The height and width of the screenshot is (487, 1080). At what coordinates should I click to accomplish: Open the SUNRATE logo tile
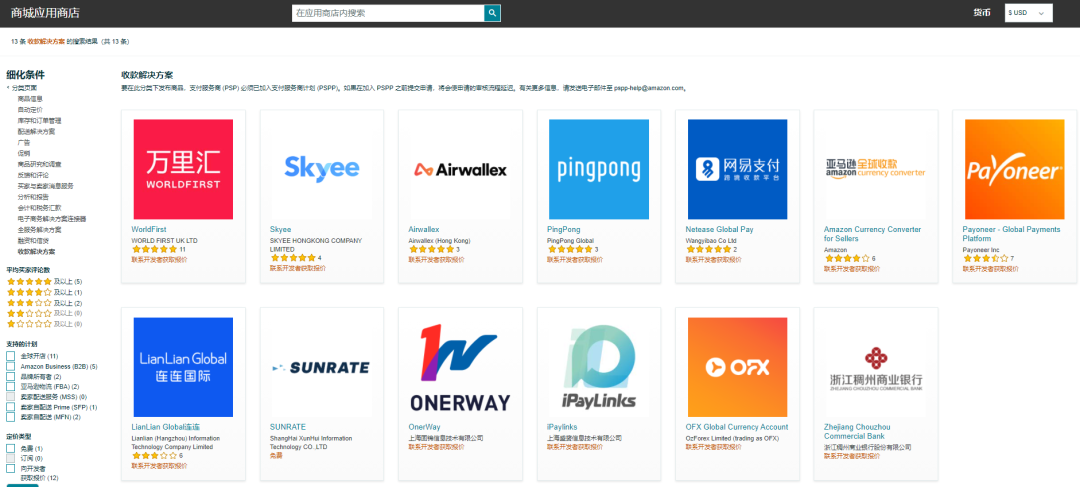coord(322,367)
